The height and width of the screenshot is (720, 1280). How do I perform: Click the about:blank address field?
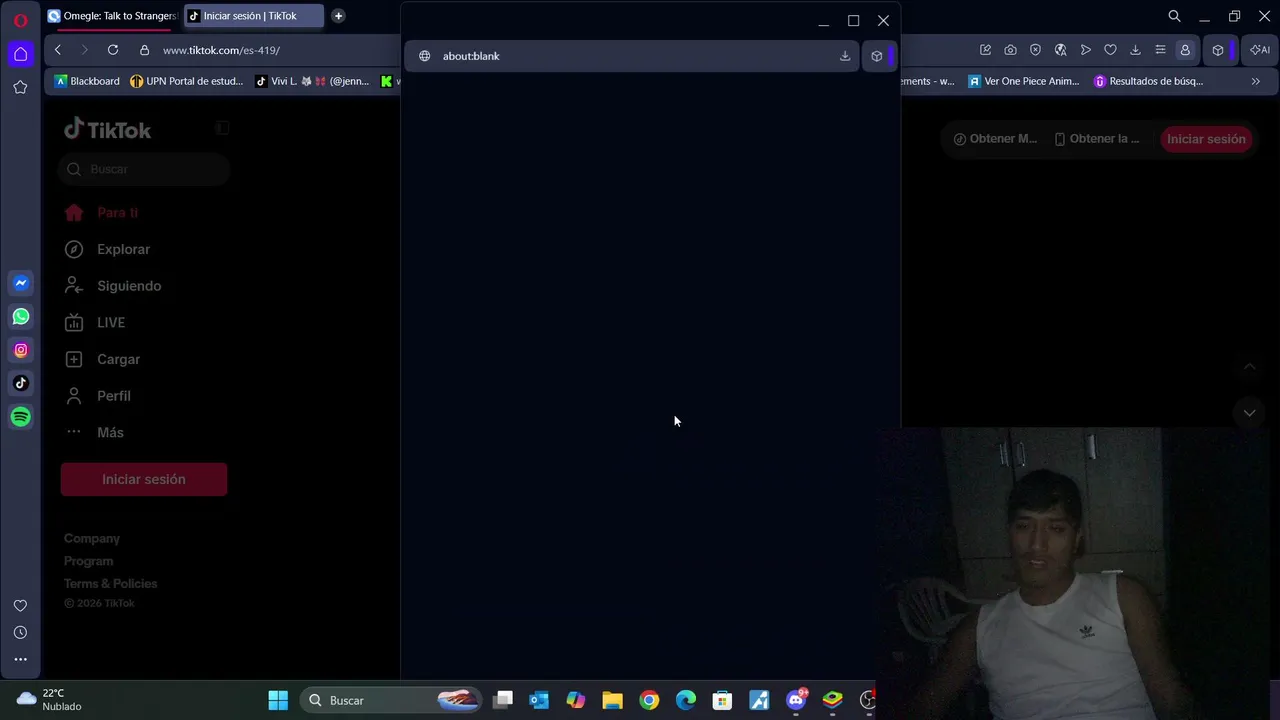(633, 56)
